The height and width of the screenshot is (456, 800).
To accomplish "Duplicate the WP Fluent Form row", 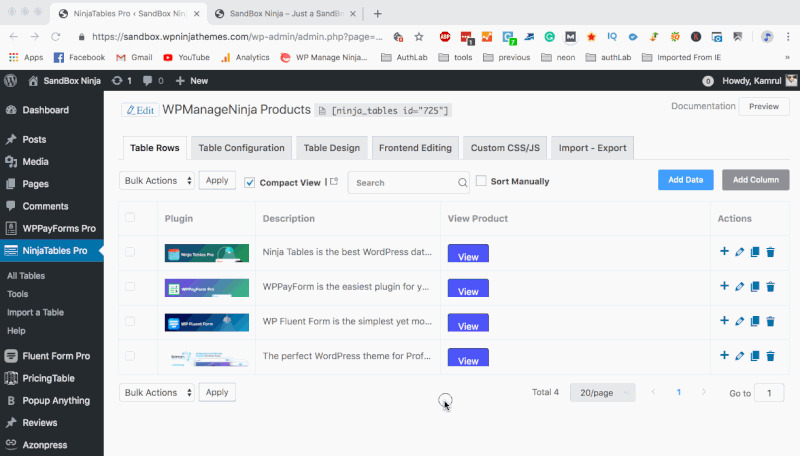I will coord(755,321).
